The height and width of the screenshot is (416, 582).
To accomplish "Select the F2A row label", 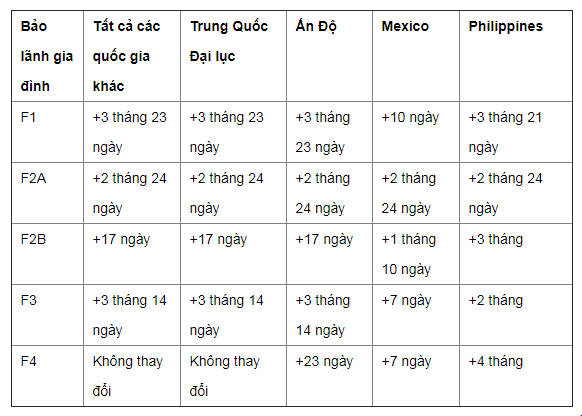I will click(48, 193).
